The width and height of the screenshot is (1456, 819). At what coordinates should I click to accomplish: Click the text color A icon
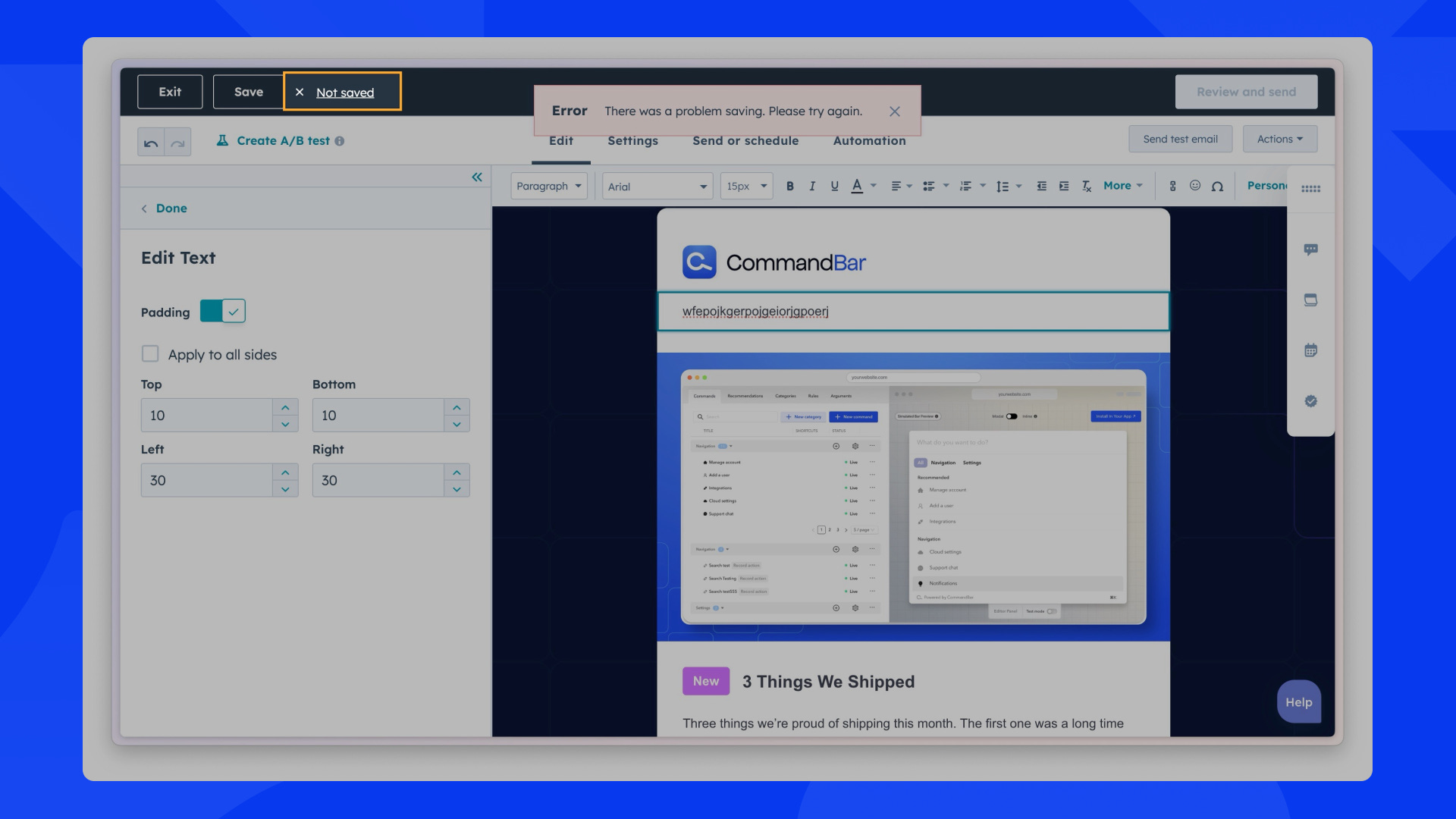(857, 187)
